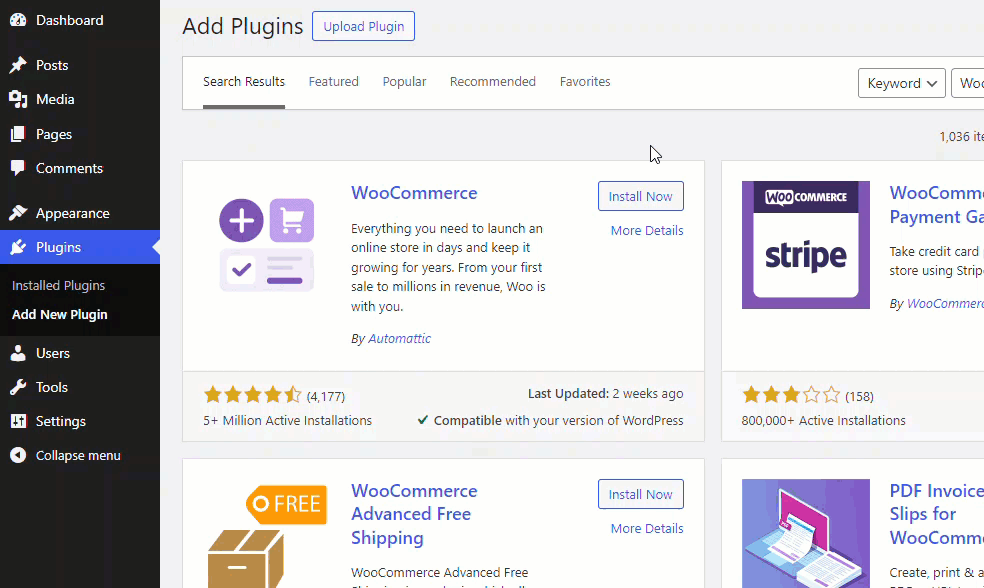Click the Comments speech bubble icon
This screenshot has width=984, height=588.
click(x=18, y=168)
